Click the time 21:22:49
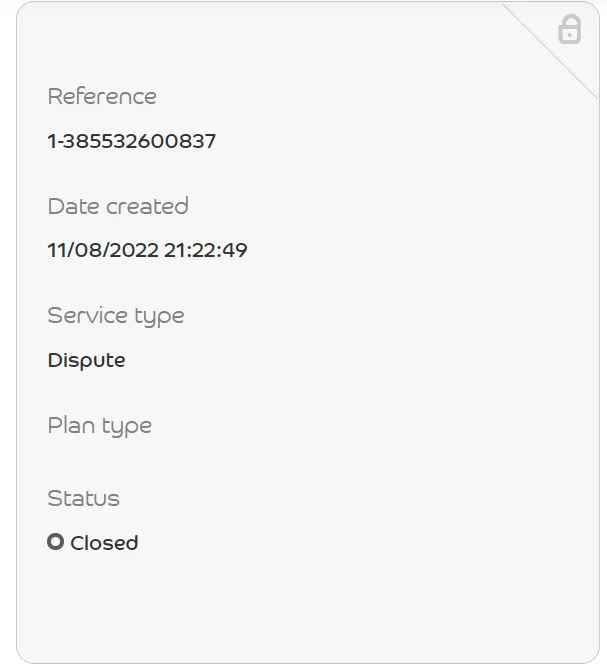This screenshot has width=607, height=672. click(206, 250)
